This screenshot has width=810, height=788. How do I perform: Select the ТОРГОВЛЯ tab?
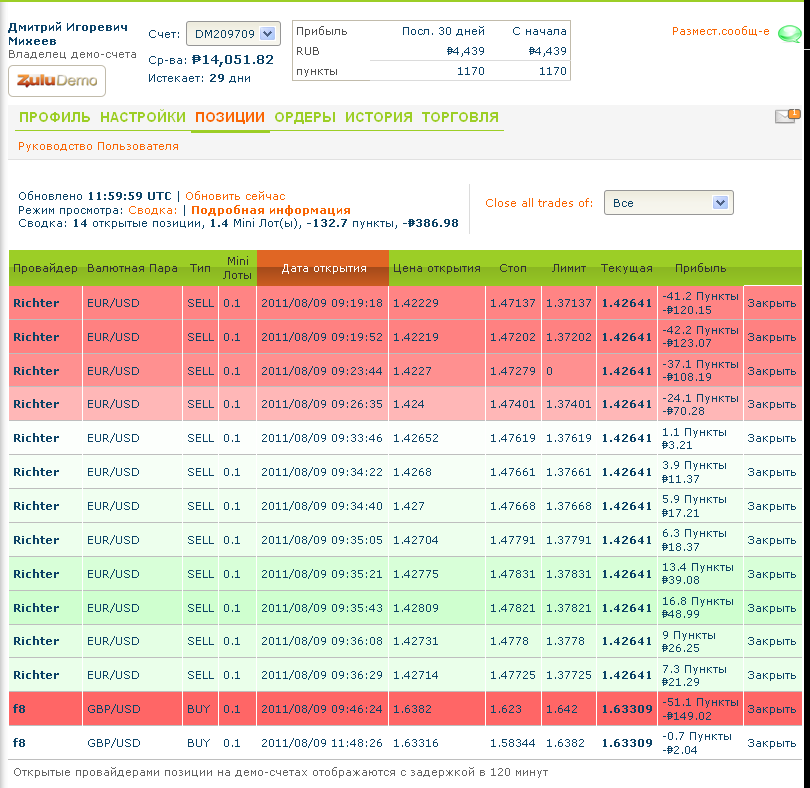tap(460, 117)
